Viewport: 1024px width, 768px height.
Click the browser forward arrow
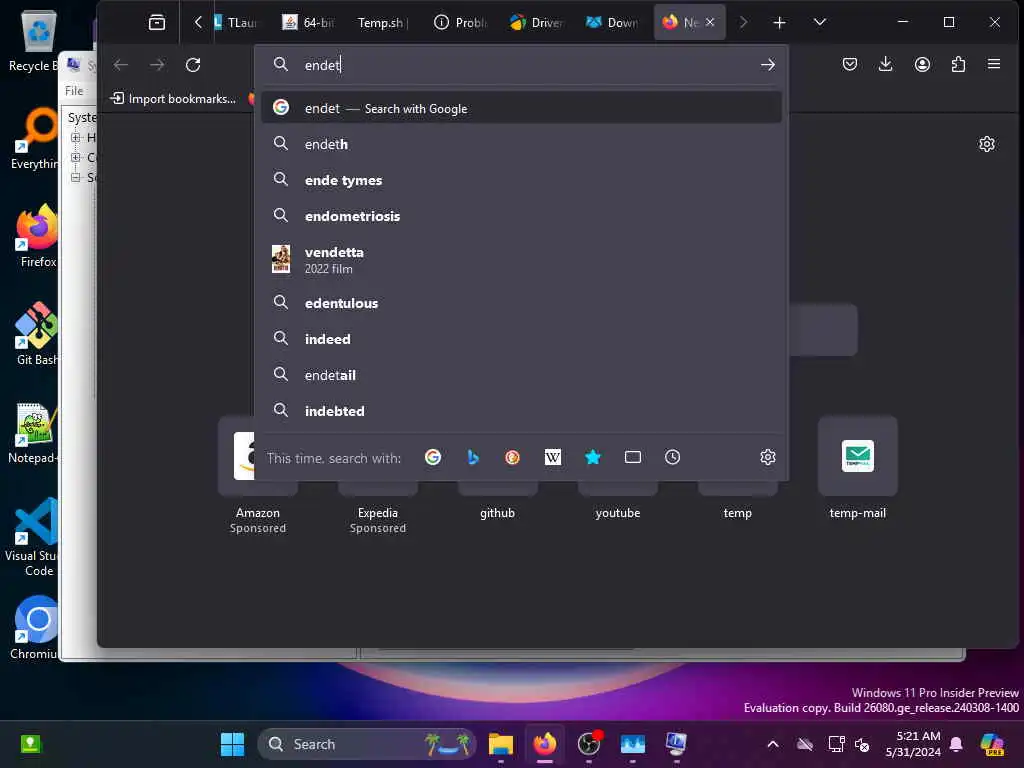pos(157,65)
